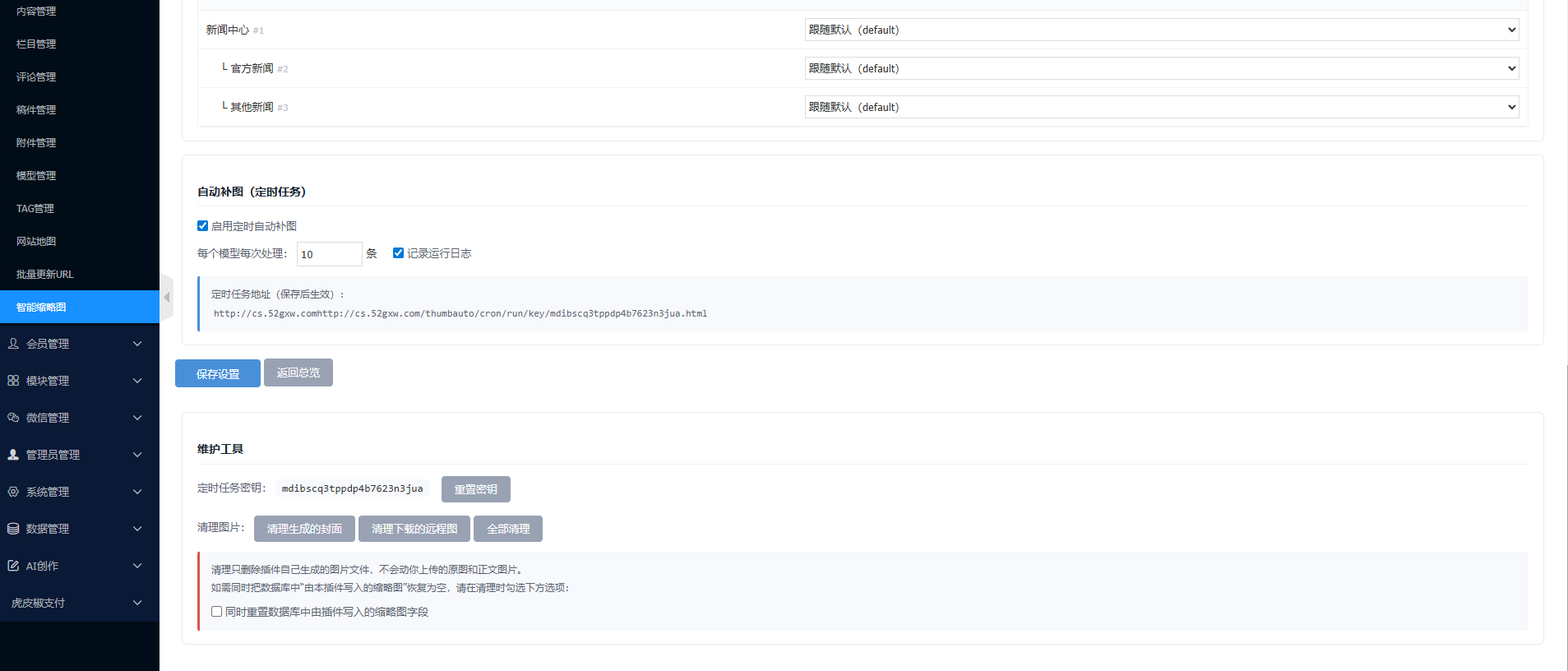Expand 管理员管理 menu chevron

137,455
